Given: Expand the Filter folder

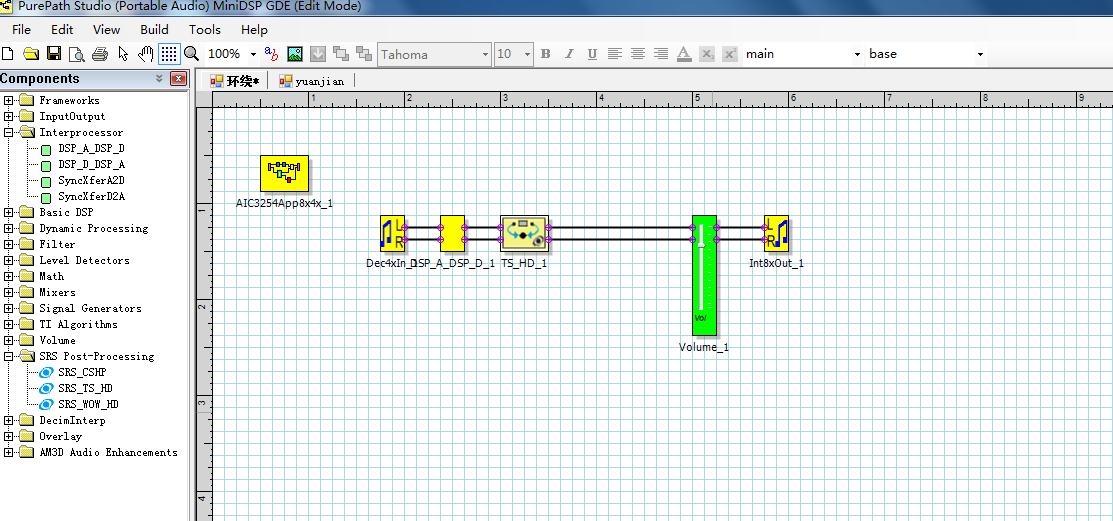Looking at the screenshot, I should (9, 244).
